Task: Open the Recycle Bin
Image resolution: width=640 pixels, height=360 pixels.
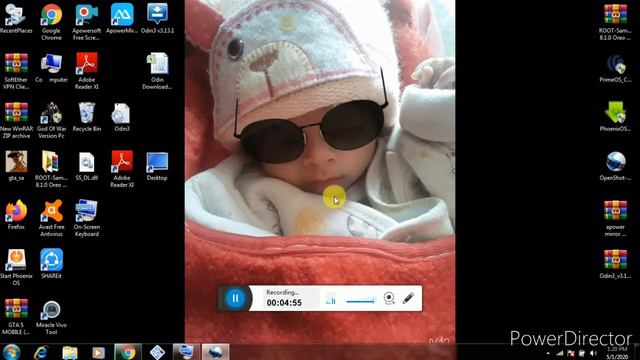Action: point(87,117)
